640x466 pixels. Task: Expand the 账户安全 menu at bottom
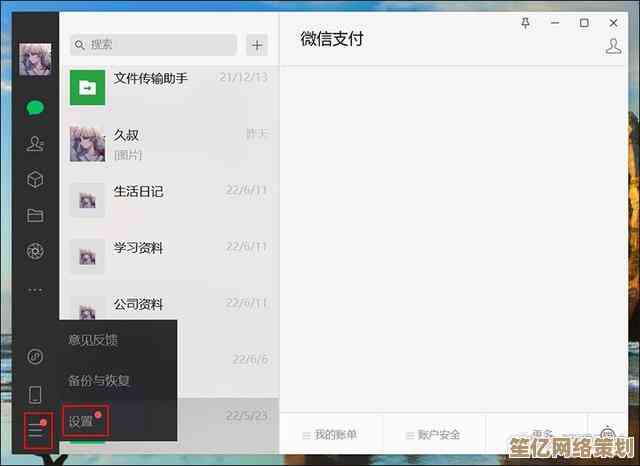point(433,435)
